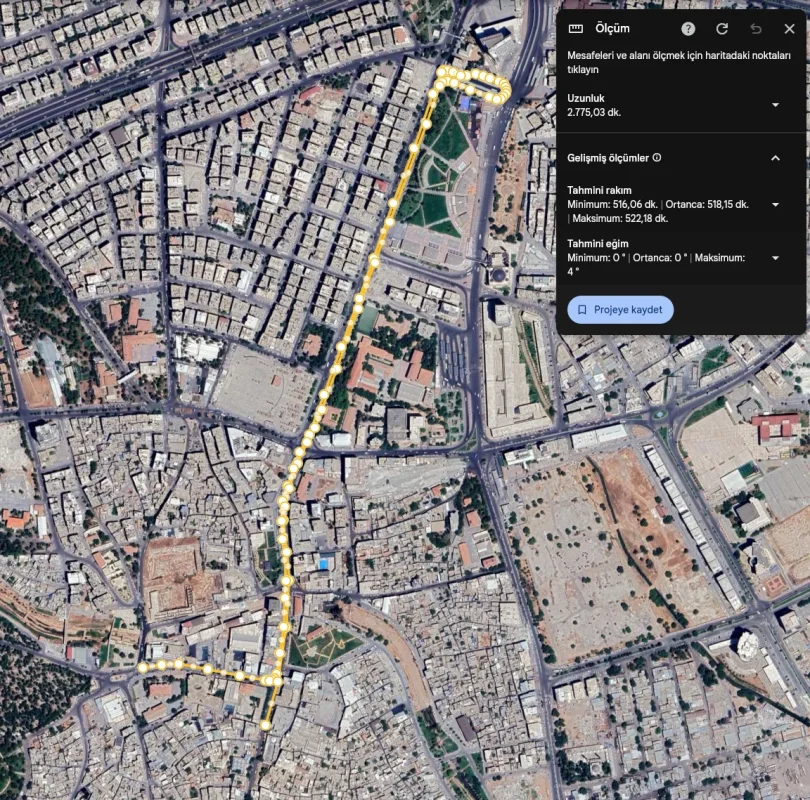
Task: Select the southernmost endpoint of the yellow path
Action: tap(265, 725)
